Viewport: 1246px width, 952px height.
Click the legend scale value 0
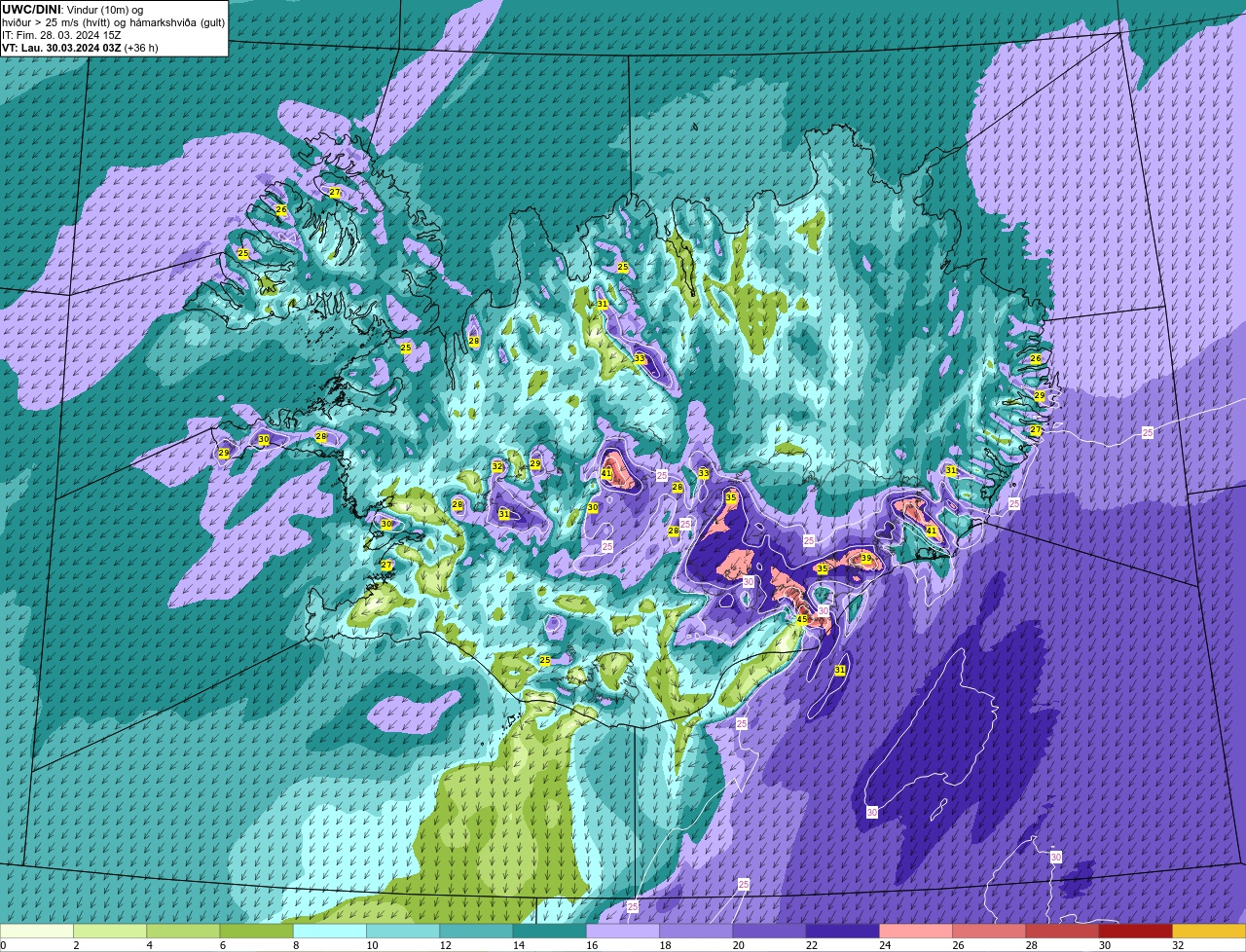click(3, 945)
